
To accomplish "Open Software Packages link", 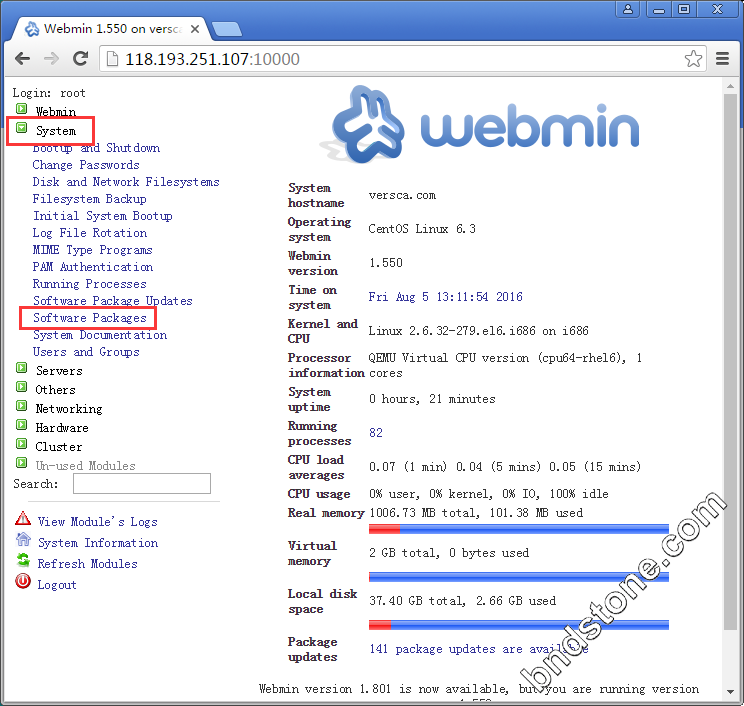I will coord(90,318).
